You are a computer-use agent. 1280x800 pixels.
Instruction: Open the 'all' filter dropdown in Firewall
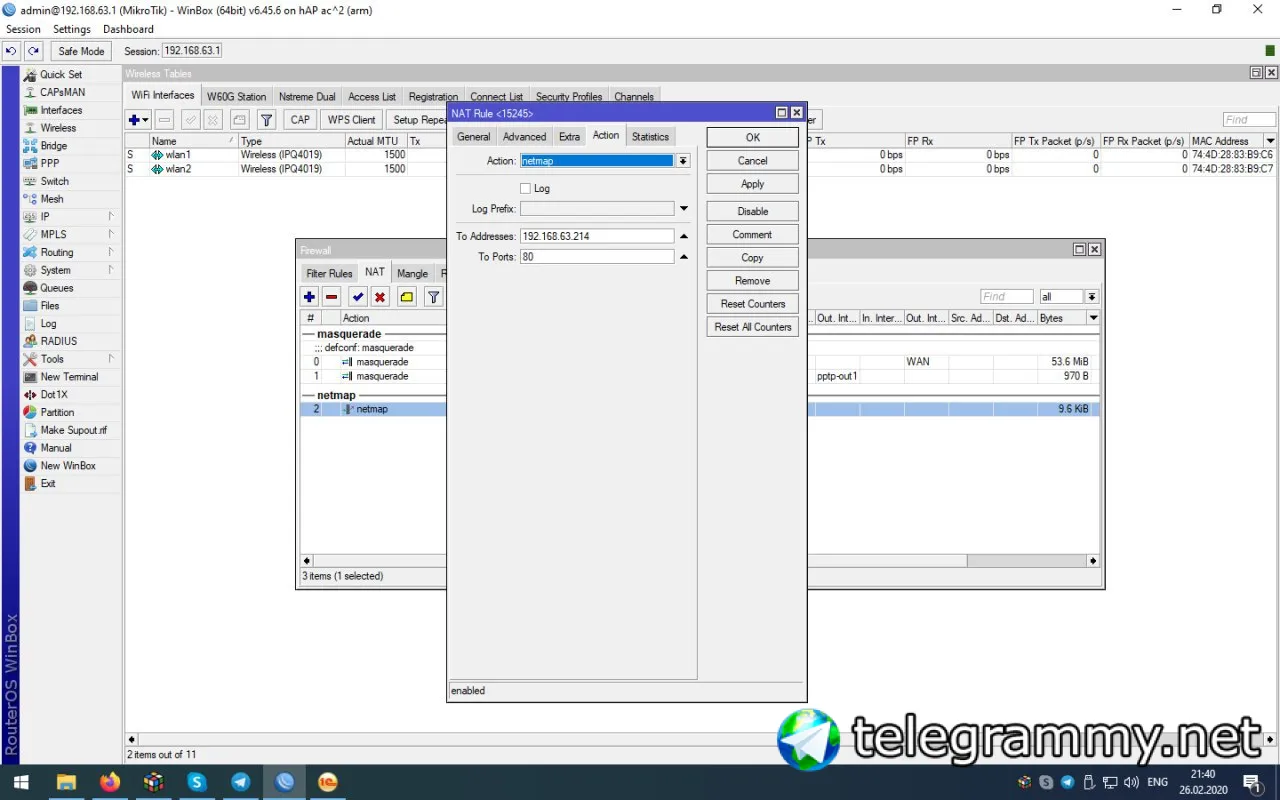tap(1092, 297)
